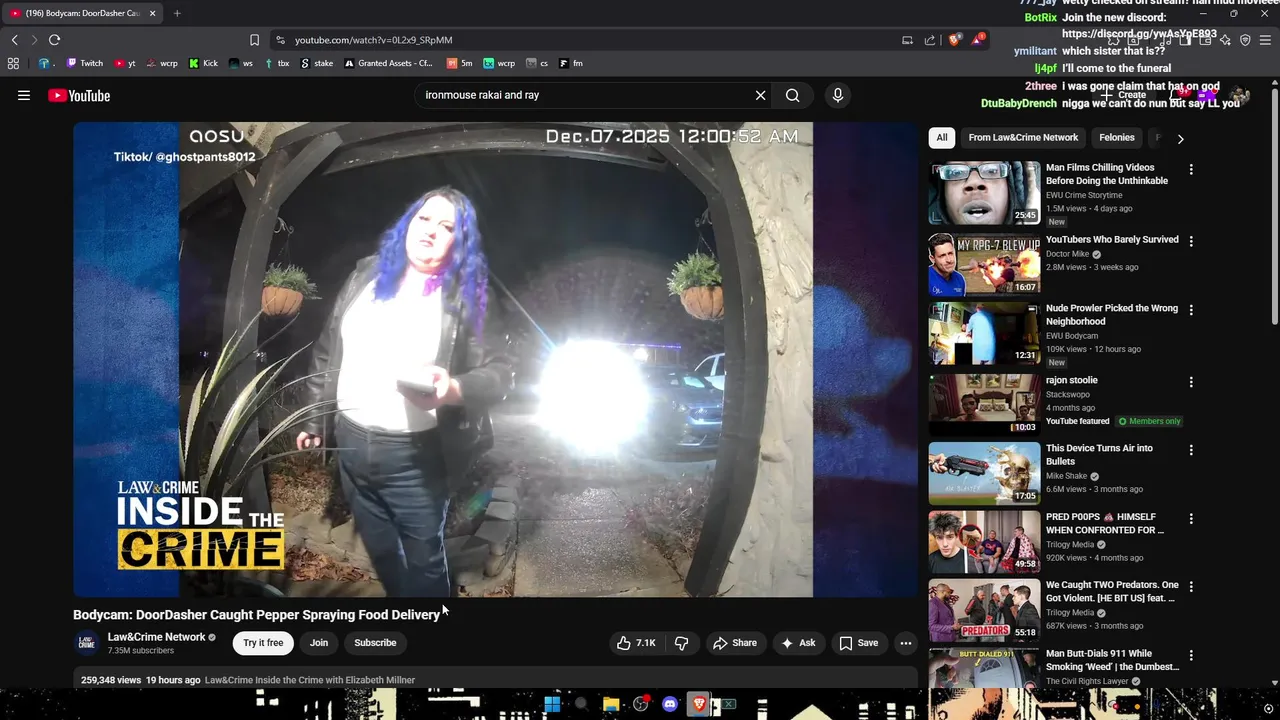Screen dimensions: 1280x720
Task: Open PRED P00PS HIMSELF video title
Action: [1104, 524]
